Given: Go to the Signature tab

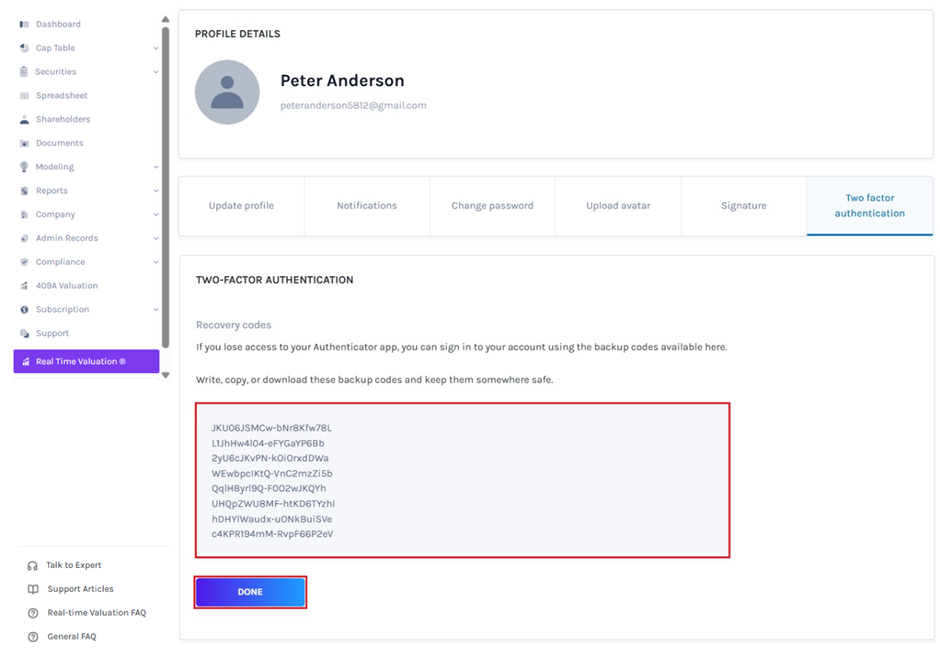Looking at the screenshot, I should click(x=743, y=206).
